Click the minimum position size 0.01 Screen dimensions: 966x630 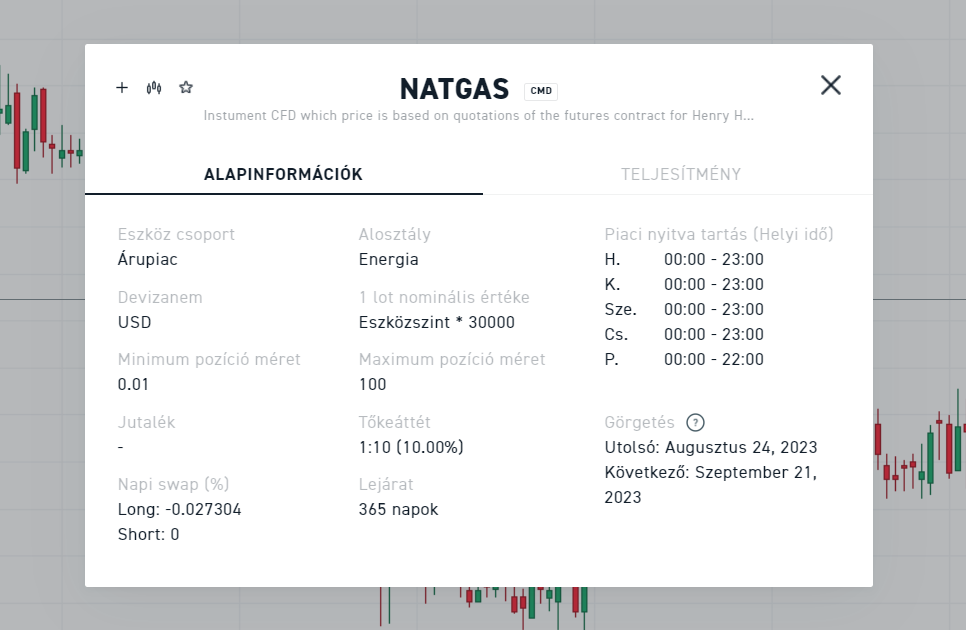tap(133, 384)
